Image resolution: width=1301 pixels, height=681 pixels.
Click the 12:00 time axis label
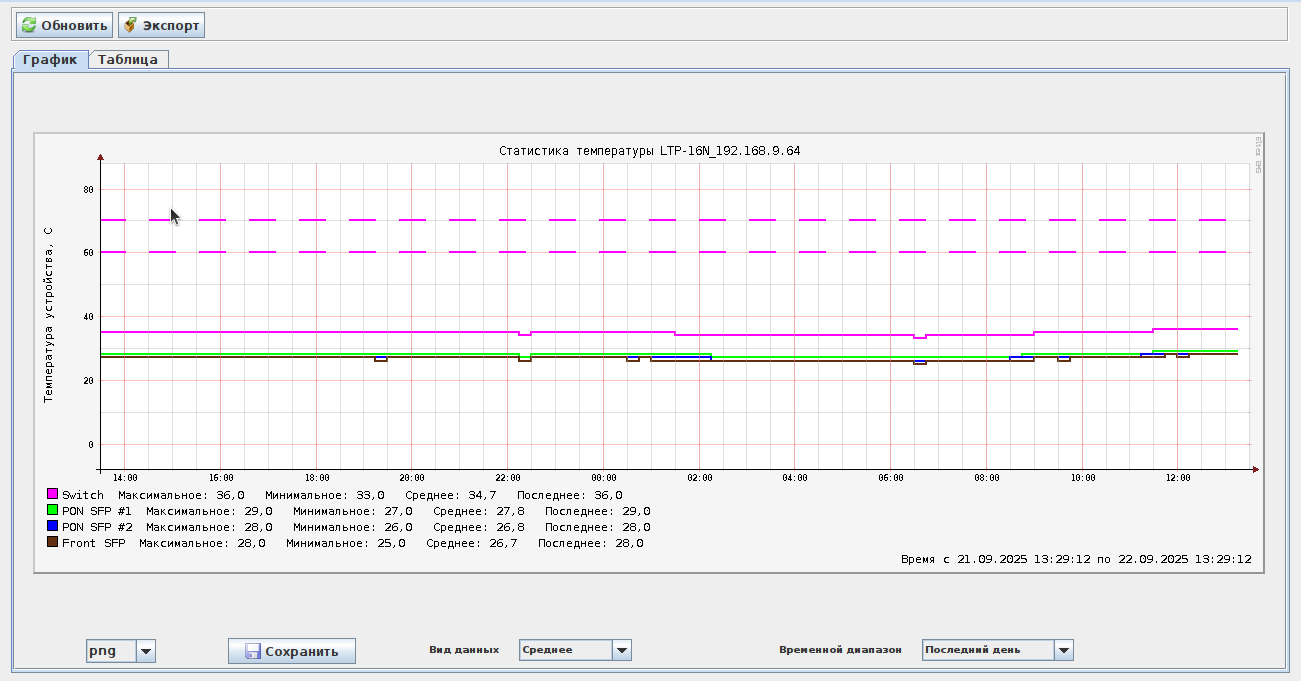pos(1178,479)
